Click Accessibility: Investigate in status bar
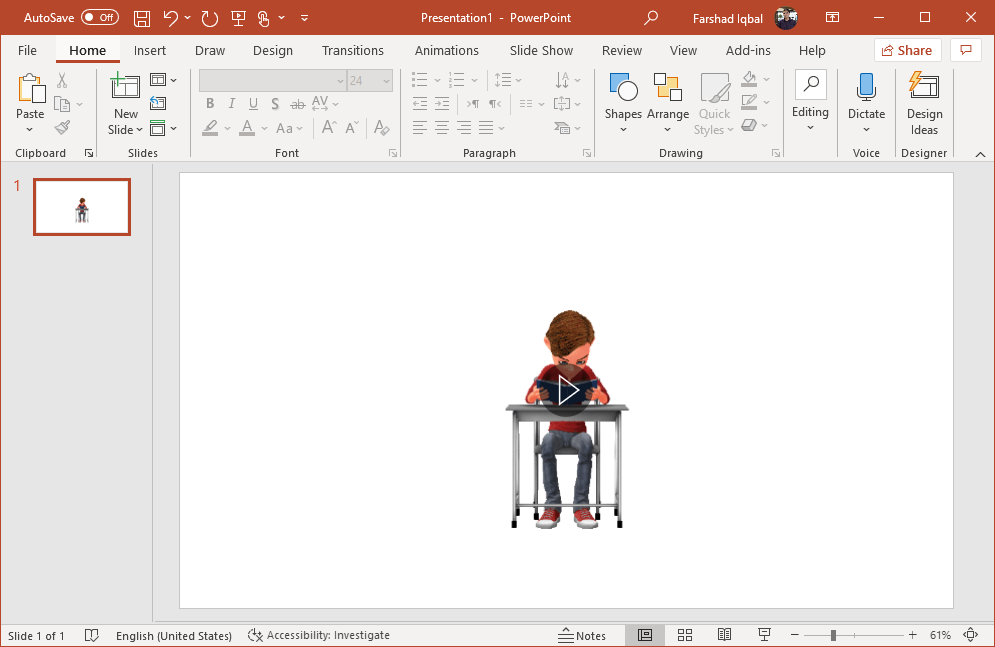Image resolution: width=995 pixels, height=647 pixels. coord(319,635)
